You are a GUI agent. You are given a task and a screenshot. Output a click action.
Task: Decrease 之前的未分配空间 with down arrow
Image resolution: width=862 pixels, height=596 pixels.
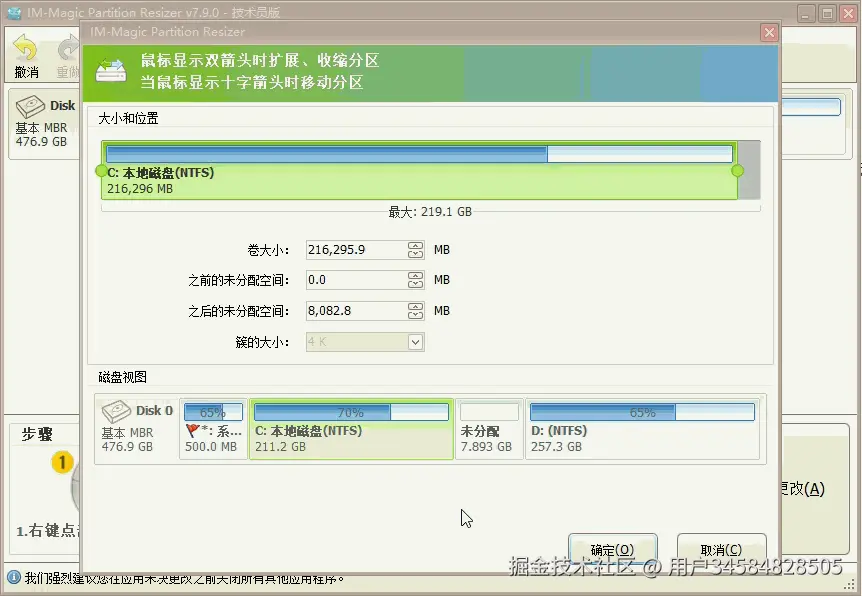pyautogui.click(x=416, y=284)
